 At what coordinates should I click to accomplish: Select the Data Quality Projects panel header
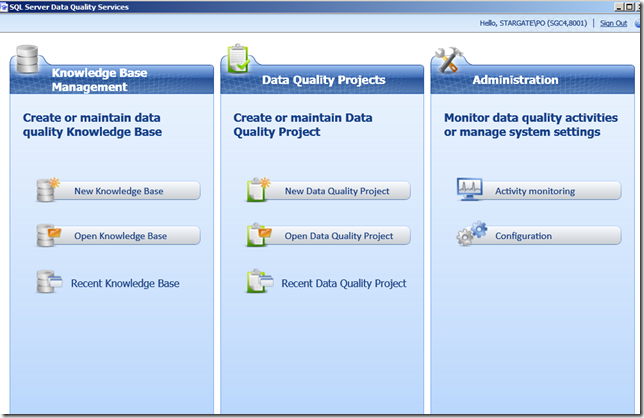point(322,80)
